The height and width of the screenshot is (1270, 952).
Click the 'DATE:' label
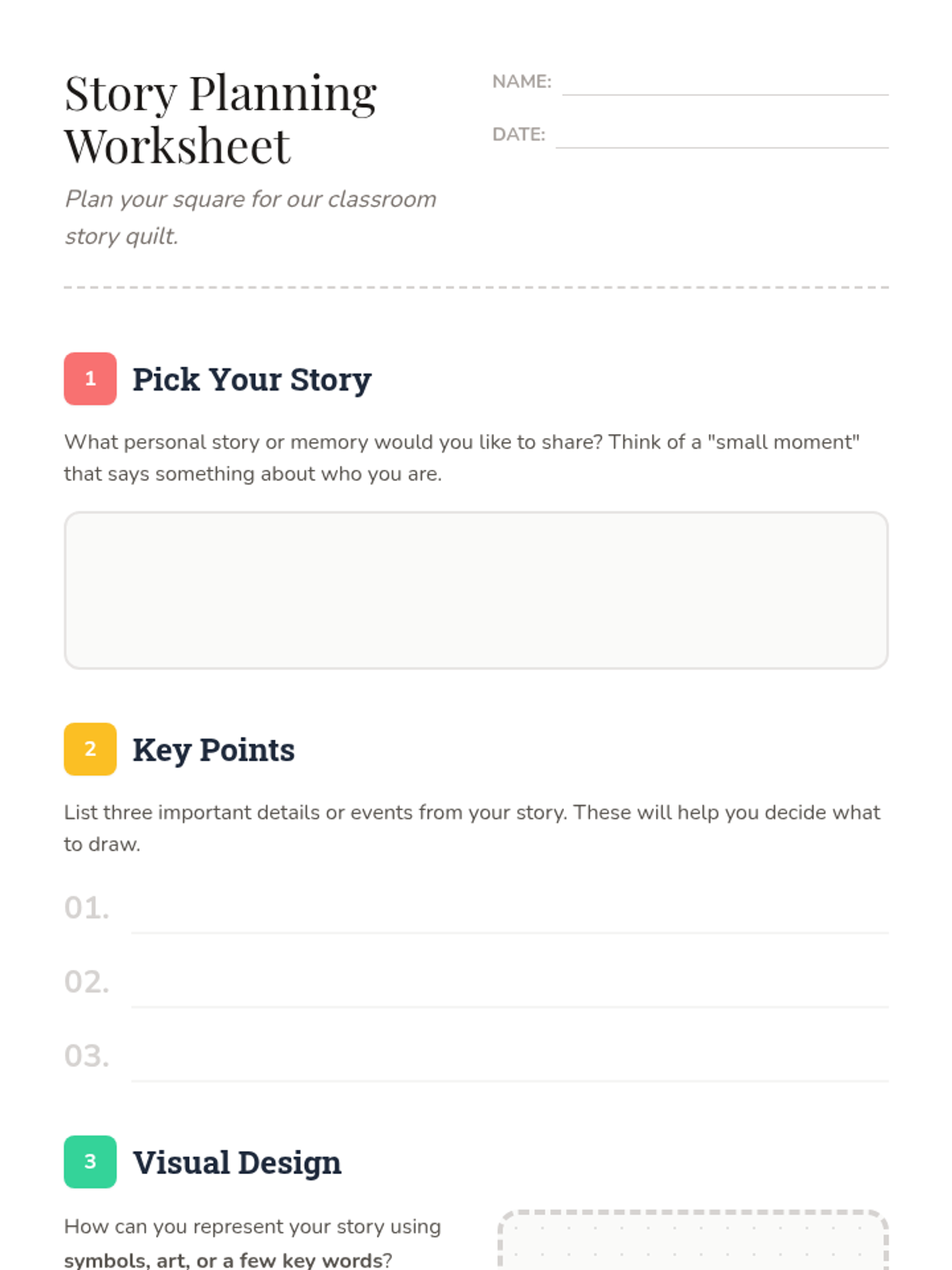(518, 134)
